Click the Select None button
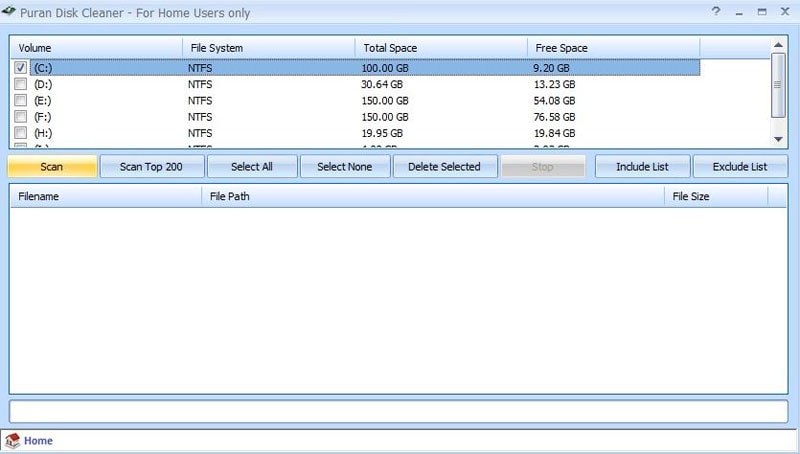 [345, 167]
